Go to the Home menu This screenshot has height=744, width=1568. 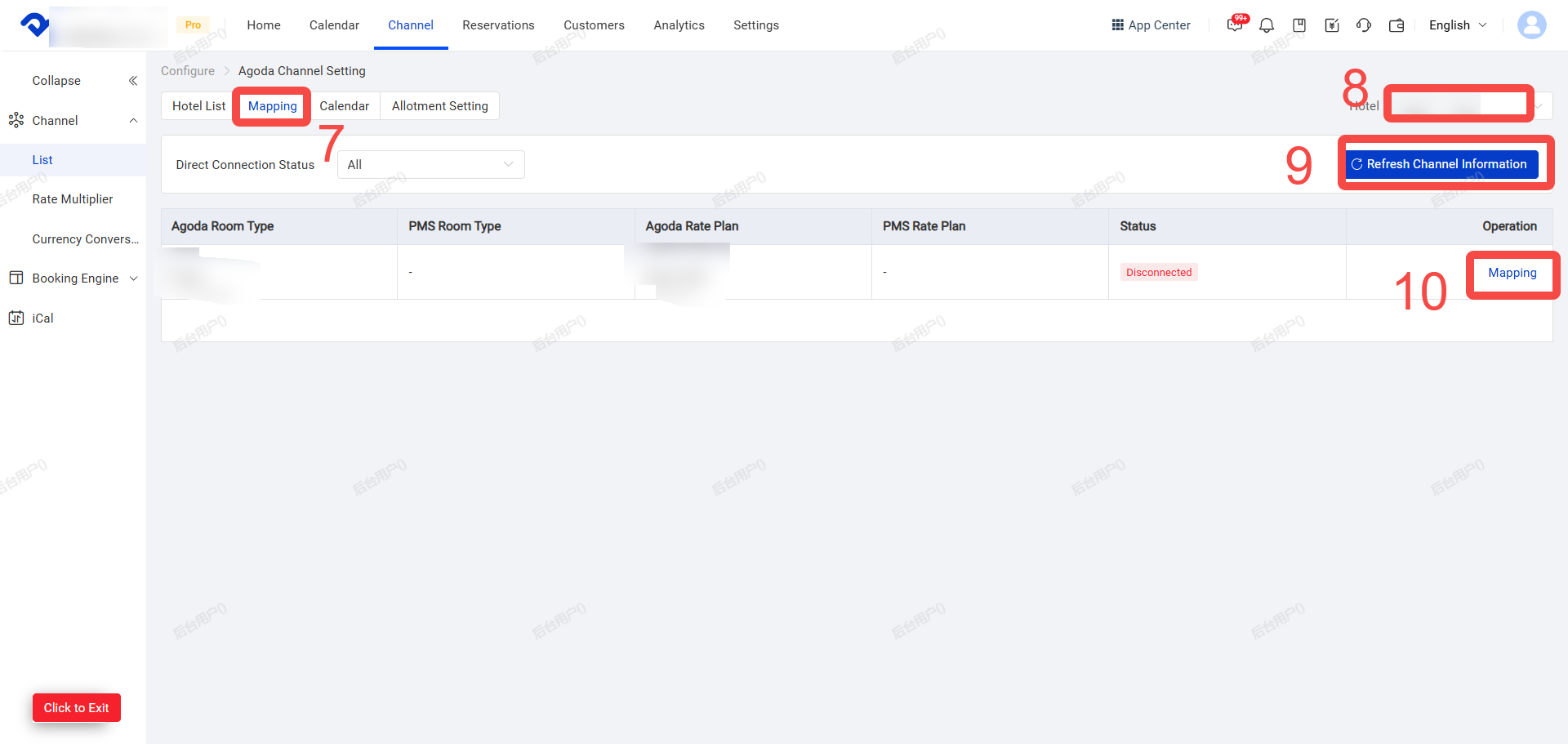(x=264, y=25)
